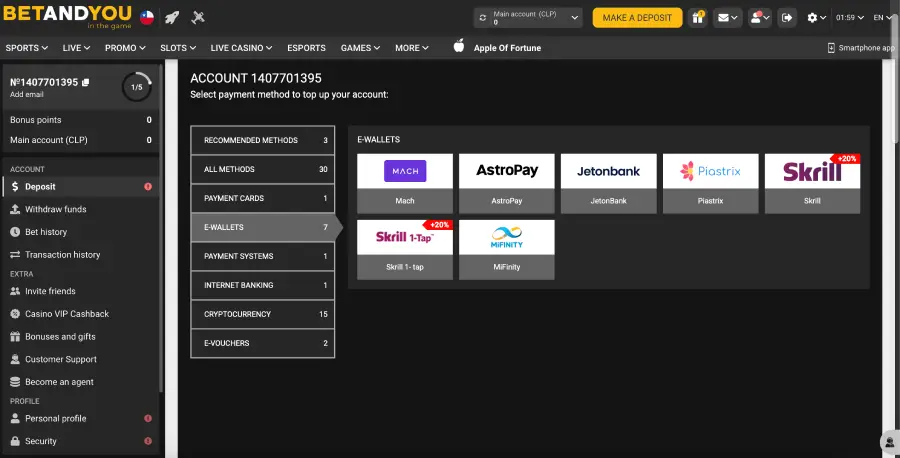Click Personal profile red alert badge

(148, 418)
